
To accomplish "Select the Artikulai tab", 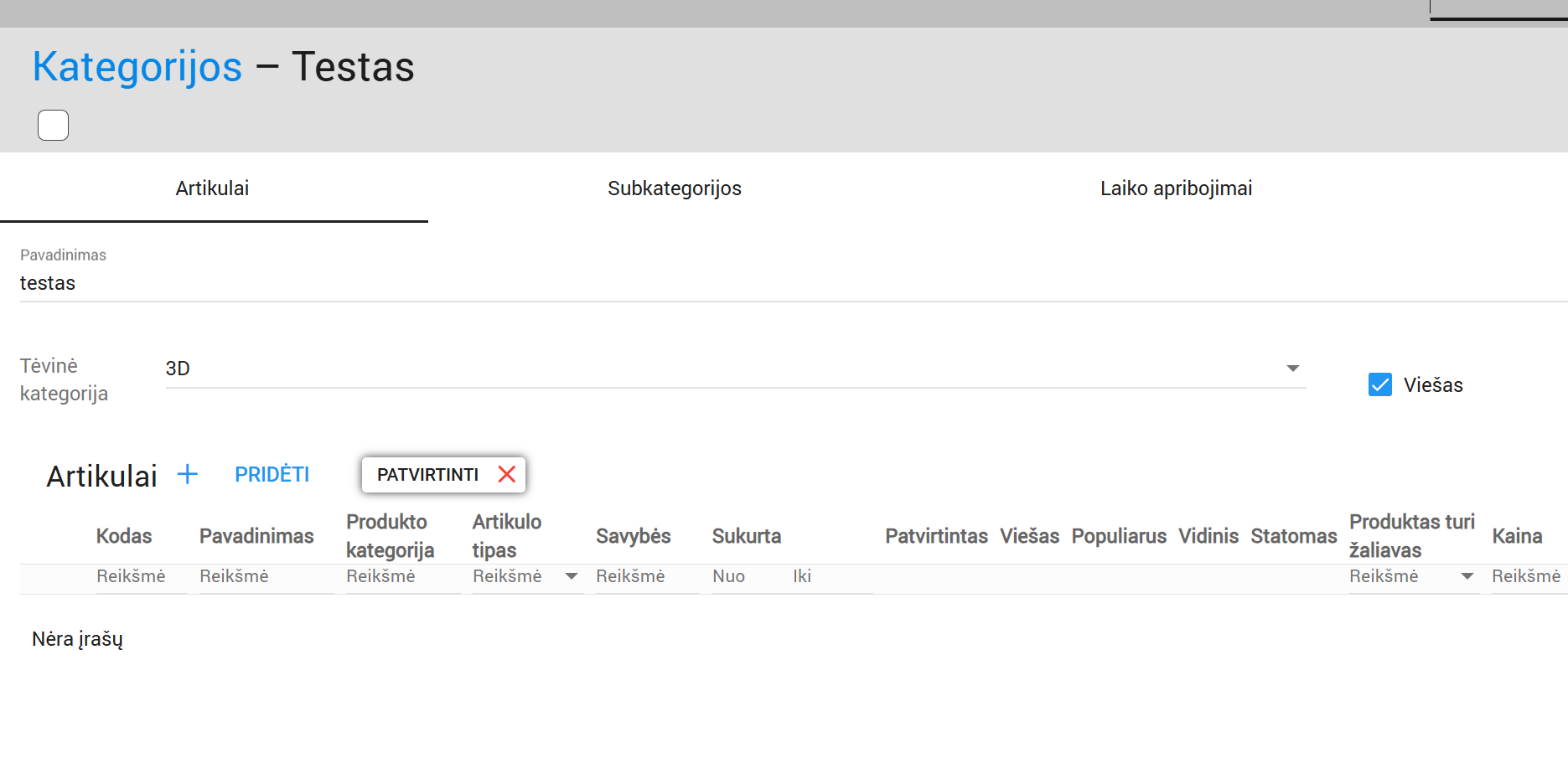I will [x=212, y=188].
